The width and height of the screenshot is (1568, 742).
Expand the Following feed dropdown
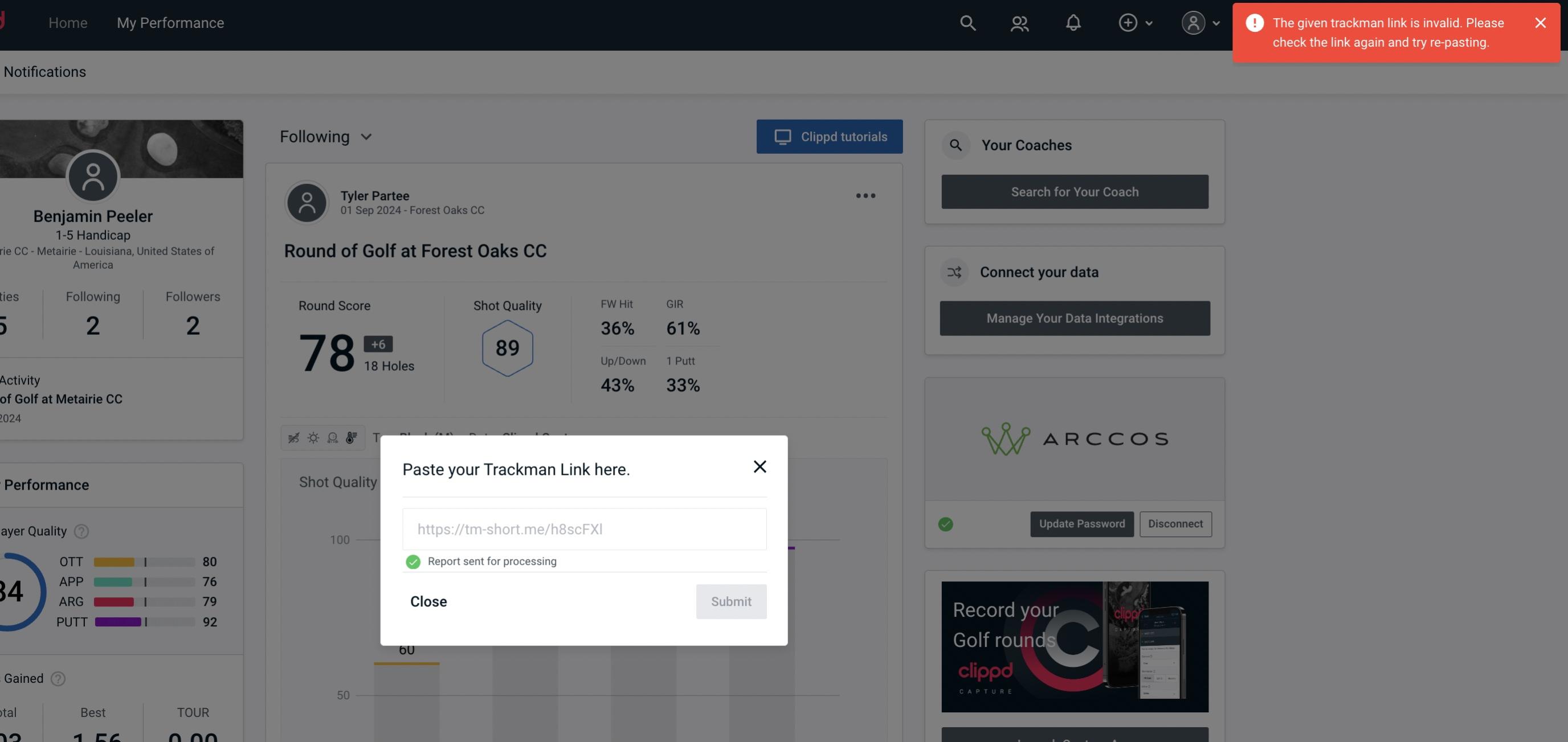[x=326, y=136]
